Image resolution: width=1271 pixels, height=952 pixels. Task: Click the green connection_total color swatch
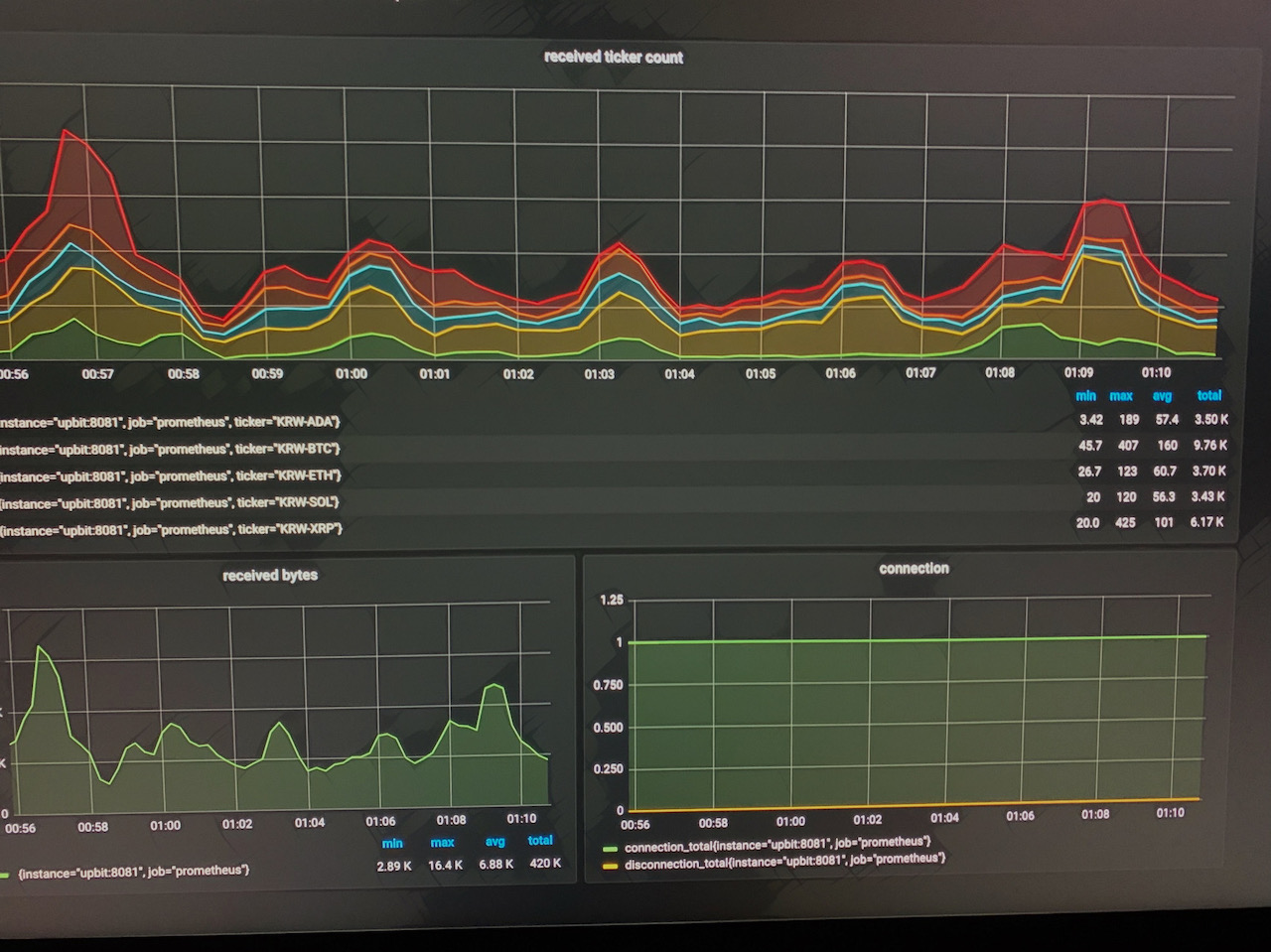pos(610,849)
